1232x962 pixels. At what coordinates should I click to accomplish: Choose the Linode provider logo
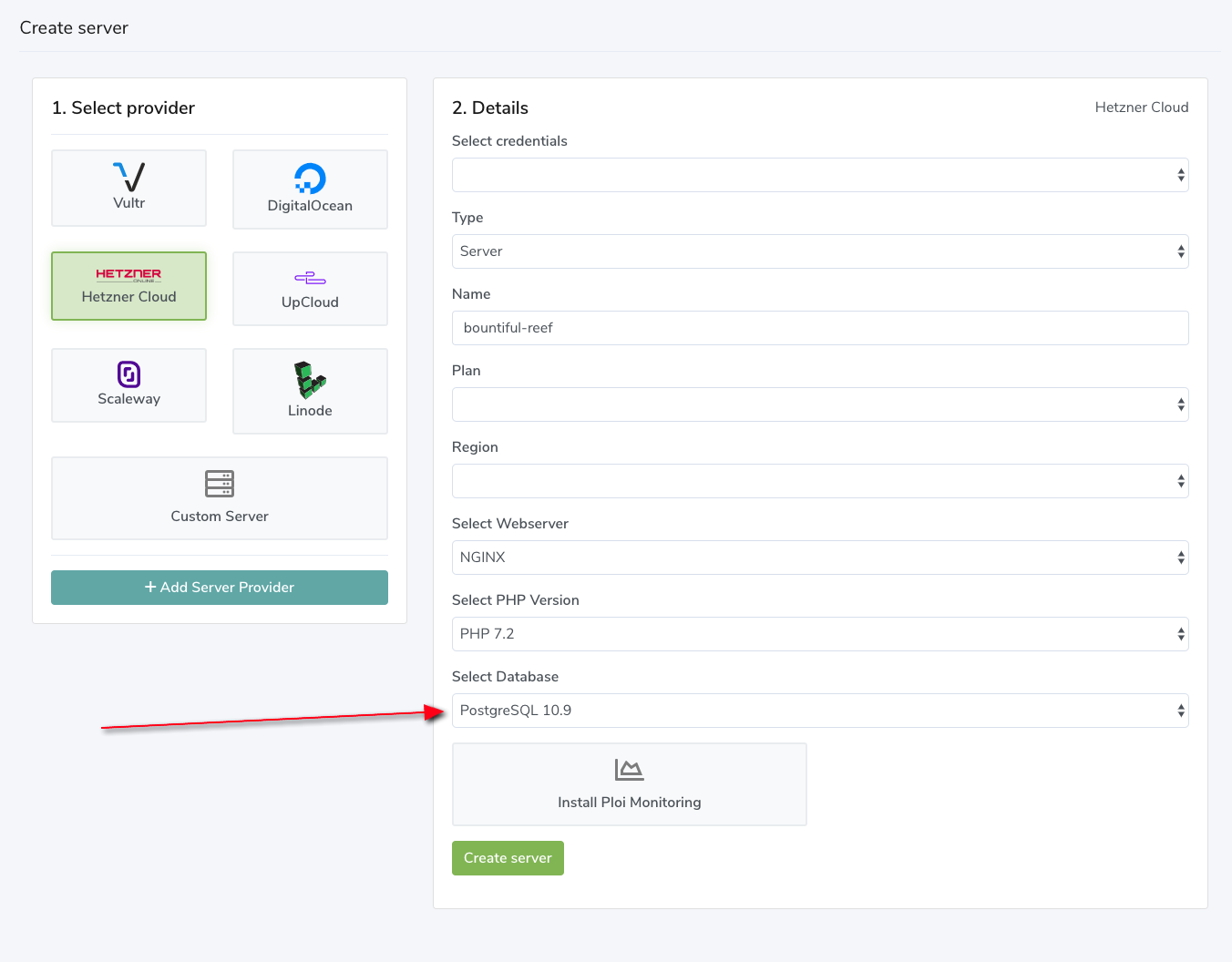point(310,380)
